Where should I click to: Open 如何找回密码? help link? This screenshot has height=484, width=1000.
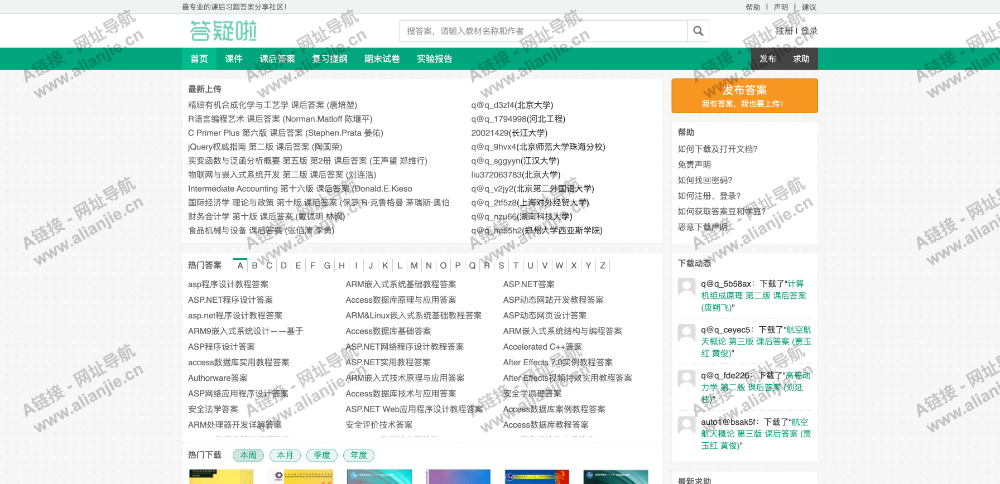705,180
